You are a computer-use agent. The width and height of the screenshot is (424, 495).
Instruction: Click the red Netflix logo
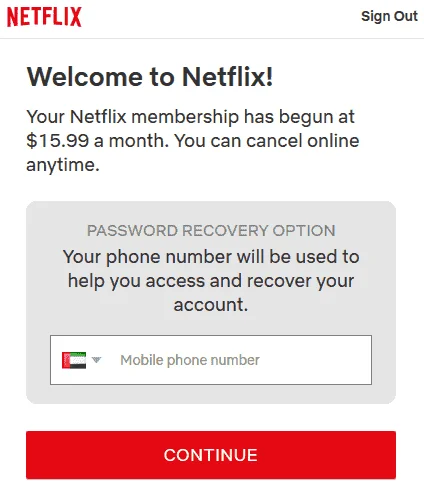click(44, 17)
